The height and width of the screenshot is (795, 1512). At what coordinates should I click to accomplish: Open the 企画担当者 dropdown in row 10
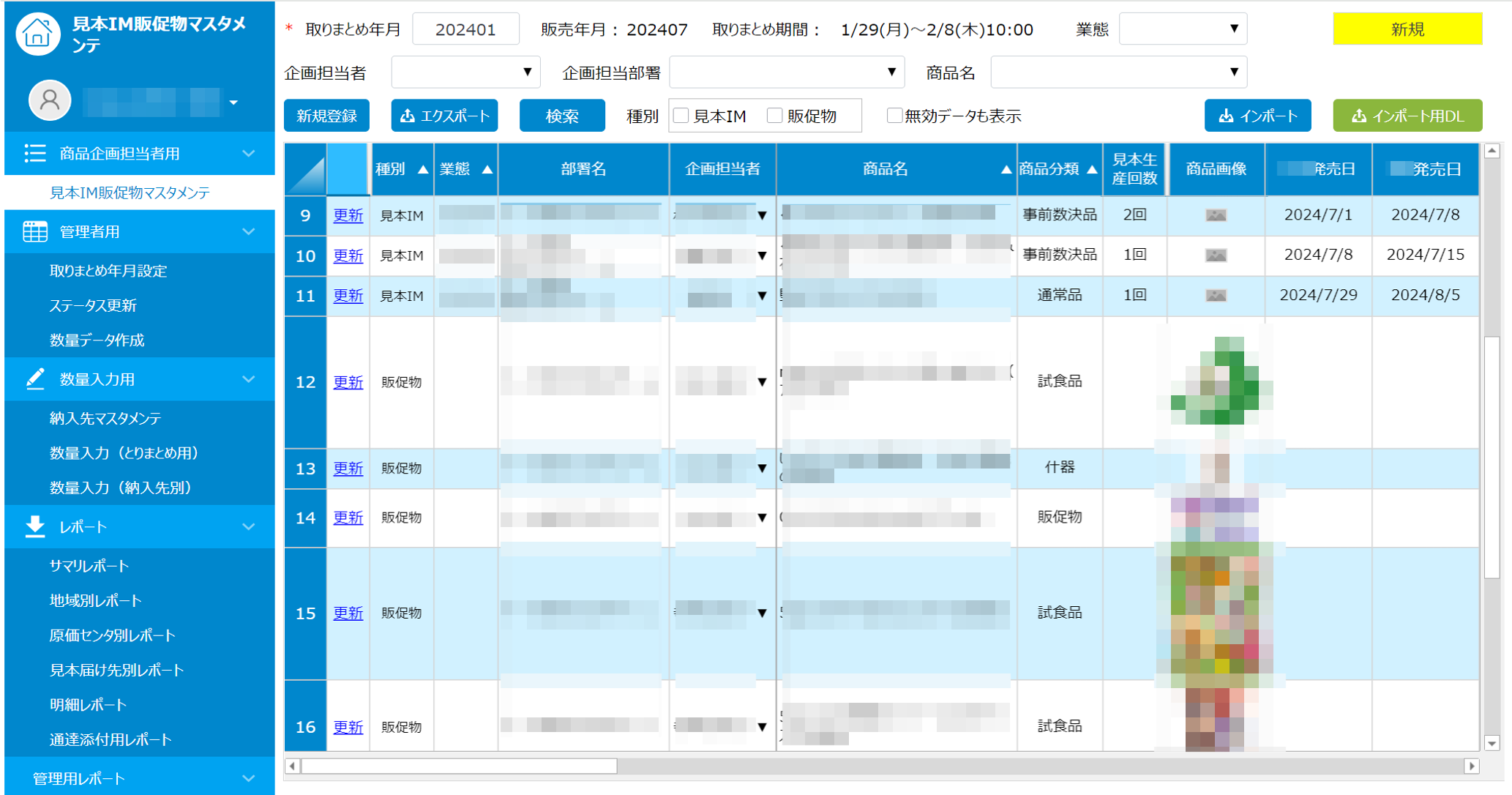tap(763, 255)
